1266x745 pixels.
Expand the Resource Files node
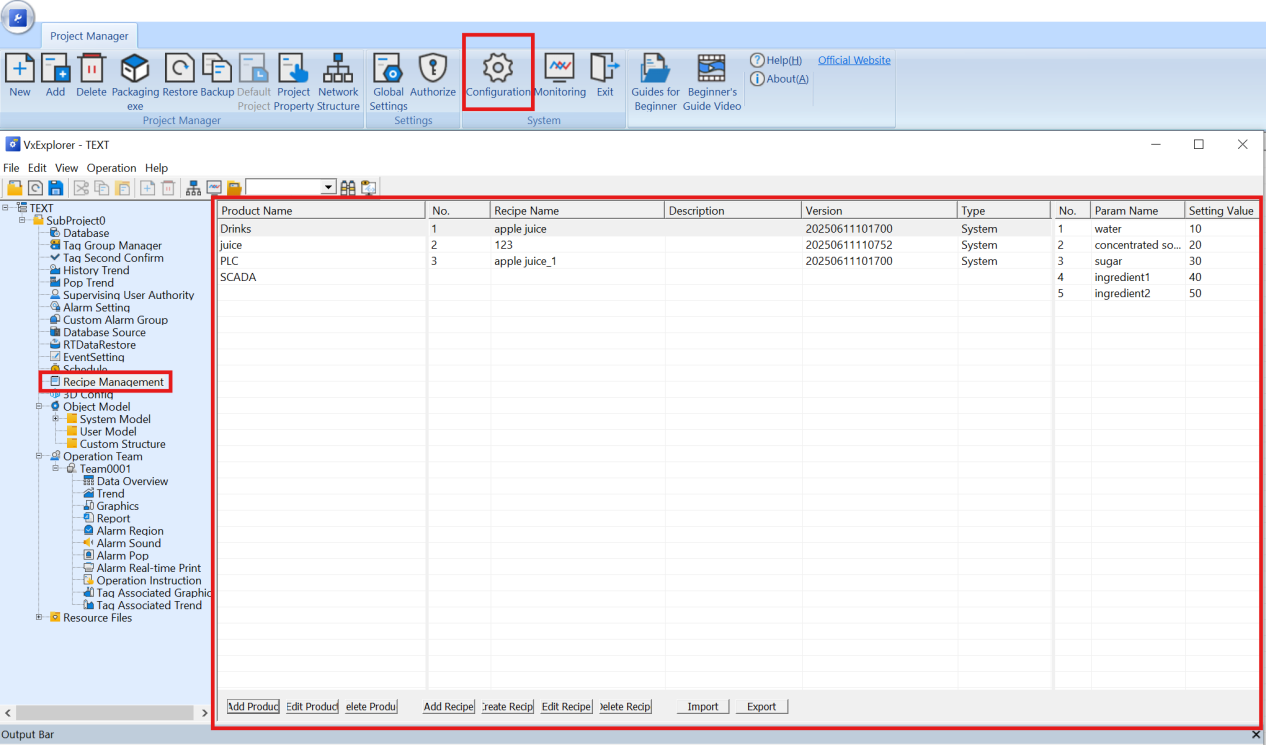40,618
